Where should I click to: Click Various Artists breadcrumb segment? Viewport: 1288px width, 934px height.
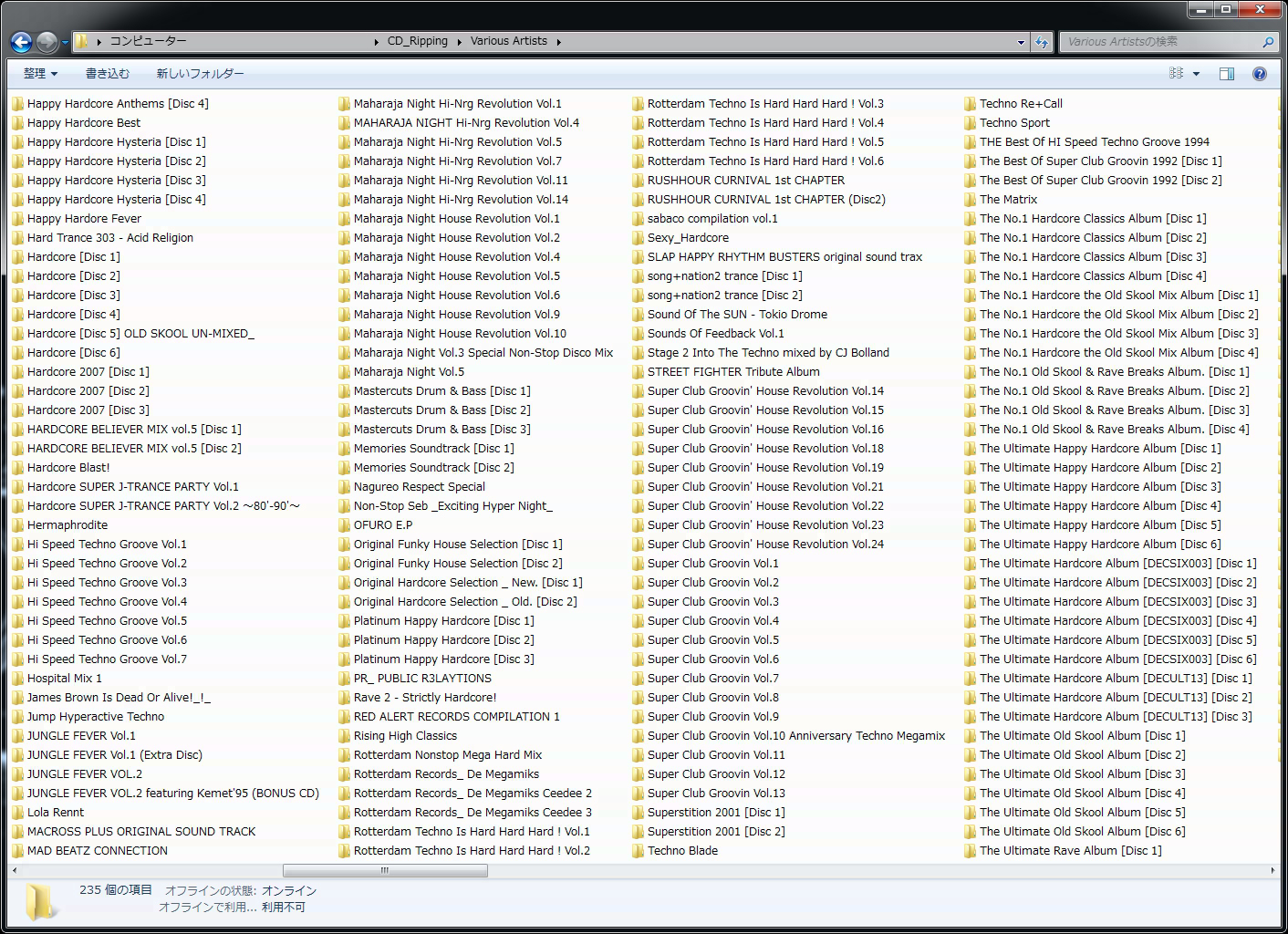pyautogui.click(x=509, y=41)
